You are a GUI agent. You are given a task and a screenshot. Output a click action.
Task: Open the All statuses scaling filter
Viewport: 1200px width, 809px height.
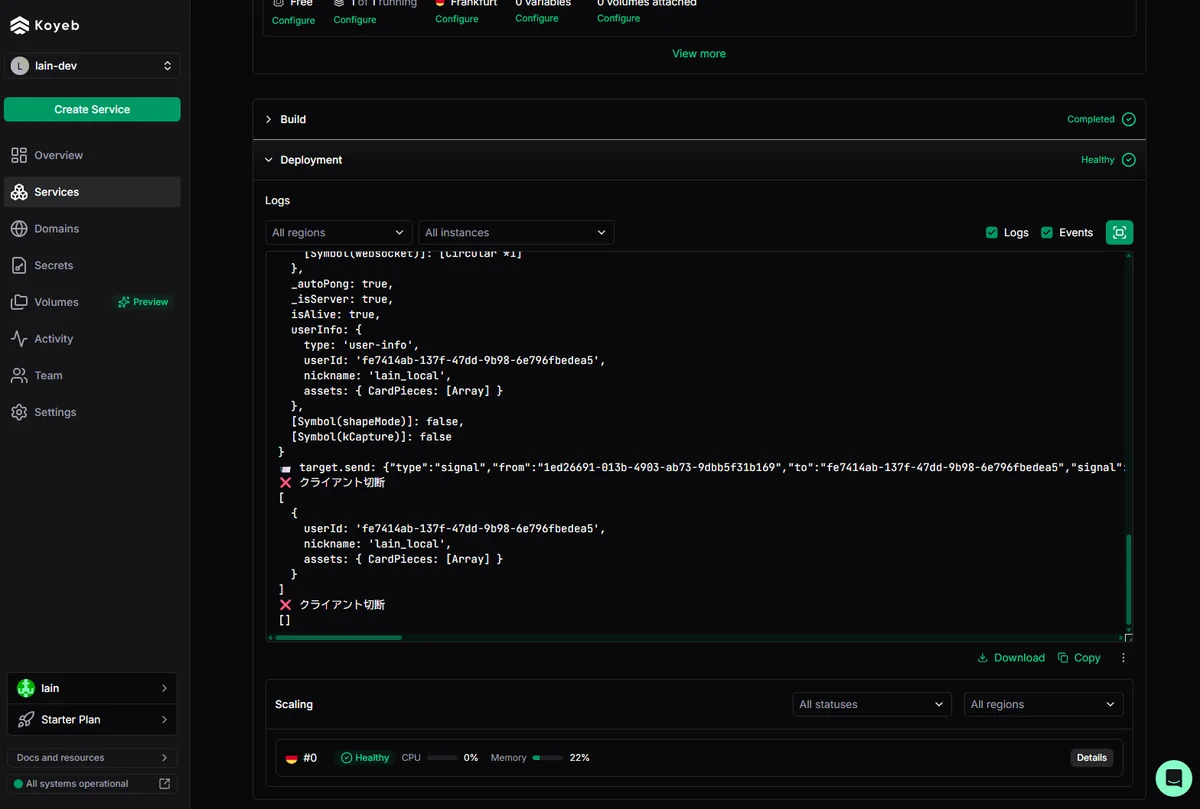coord(871,705)
